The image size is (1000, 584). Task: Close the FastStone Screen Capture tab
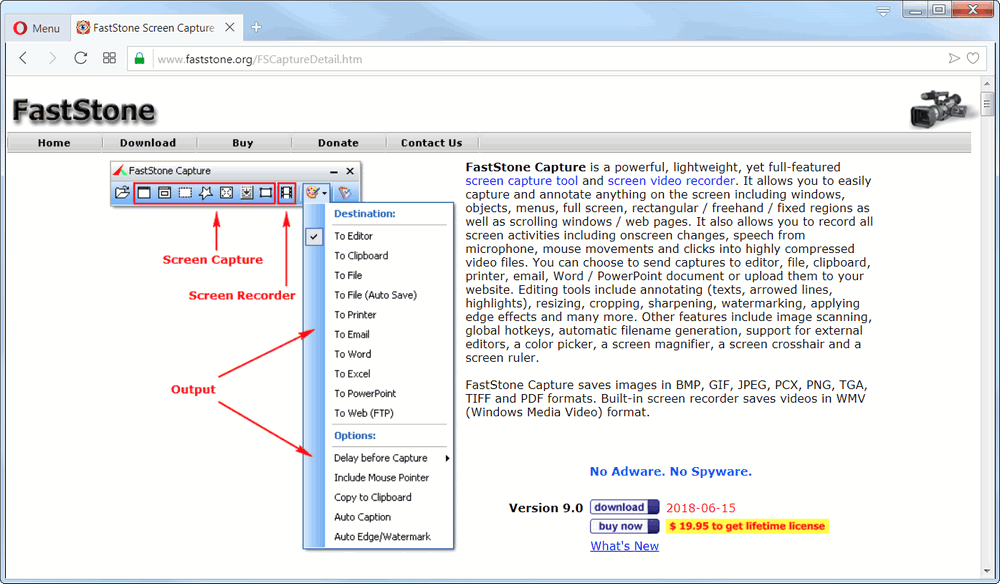click(x=230, y=27)
